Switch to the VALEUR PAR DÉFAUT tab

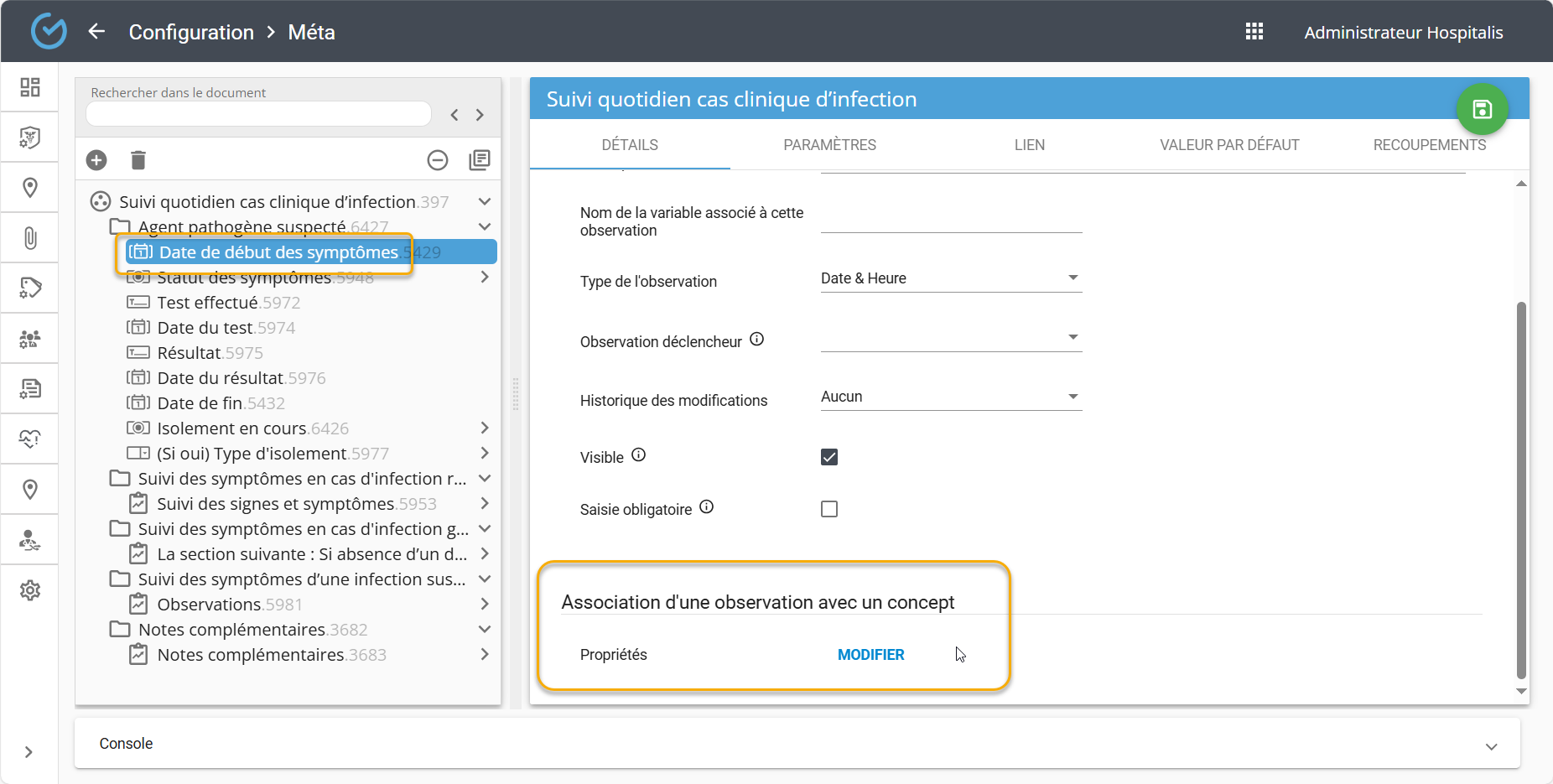coord(1229,145)
